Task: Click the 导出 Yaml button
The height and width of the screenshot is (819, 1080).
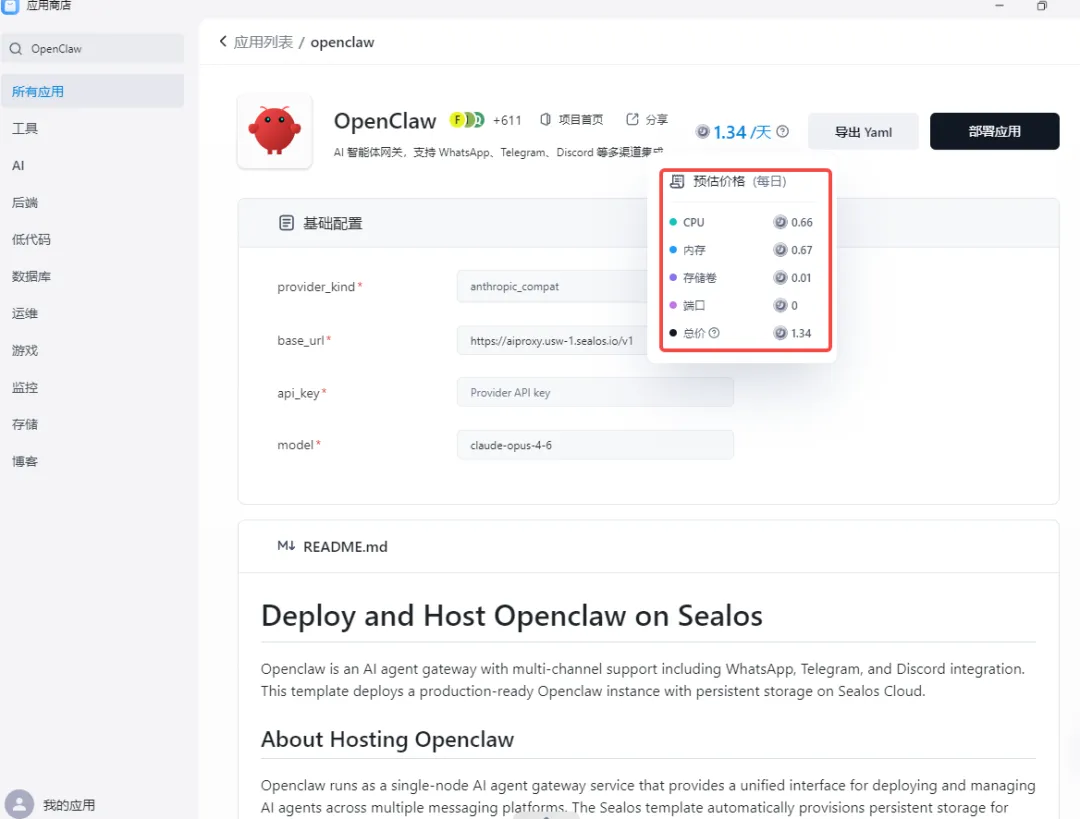Action: pos(863,132)
